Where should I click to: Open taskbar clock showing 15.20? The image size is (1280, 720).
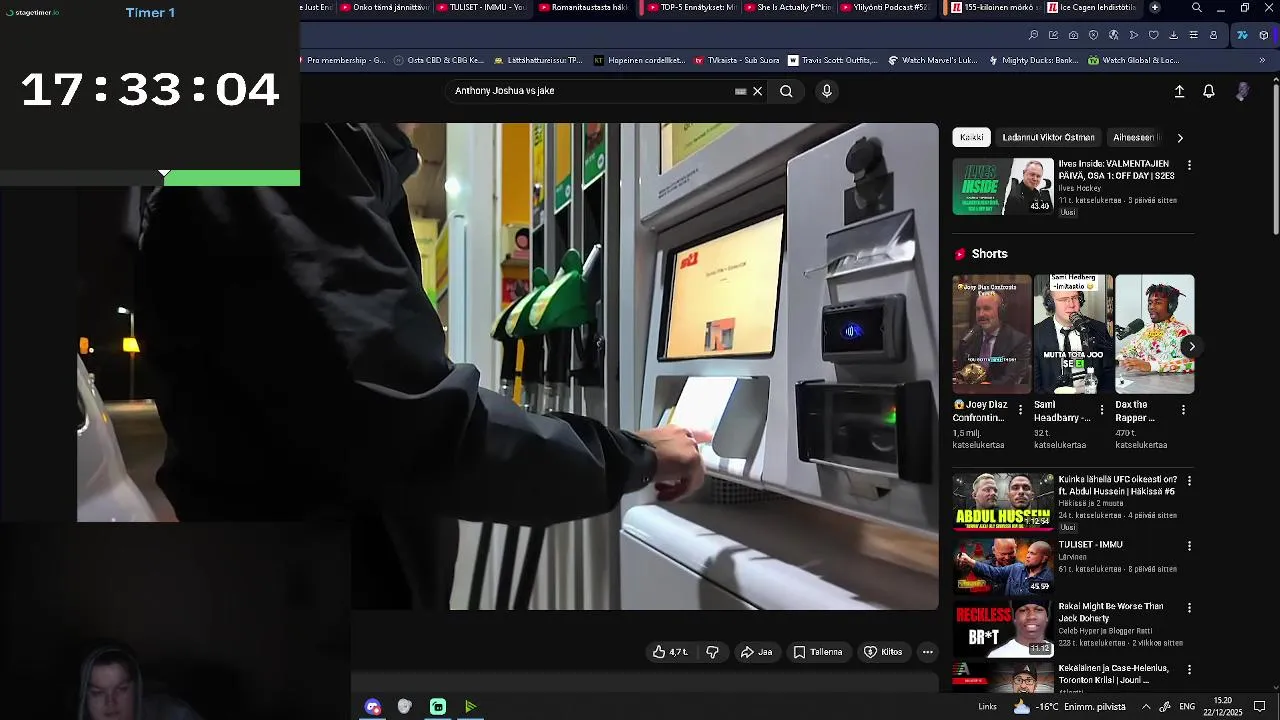point(1222,706)
